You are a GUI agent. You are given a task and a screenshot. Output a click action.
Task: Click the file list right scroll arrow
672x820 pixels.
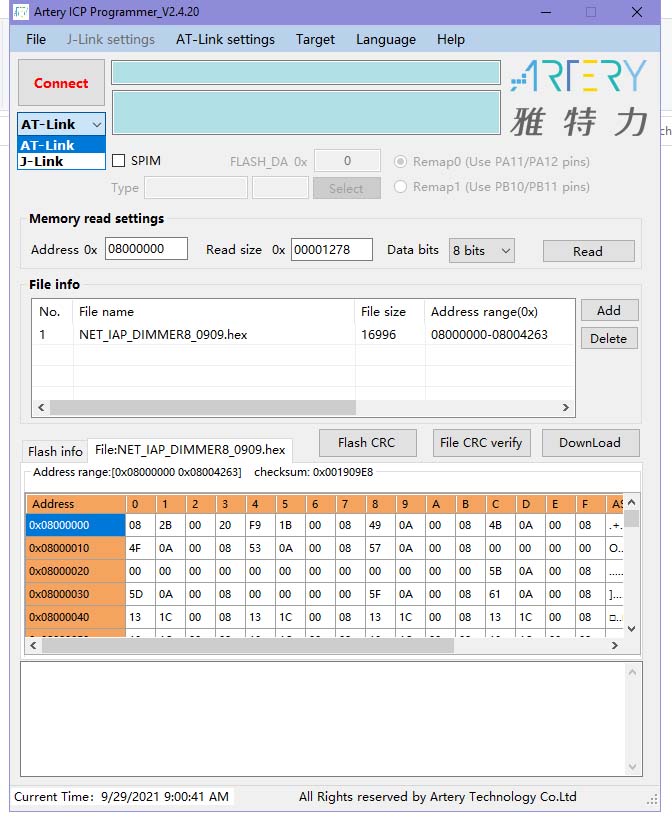(x=566, y=408)
